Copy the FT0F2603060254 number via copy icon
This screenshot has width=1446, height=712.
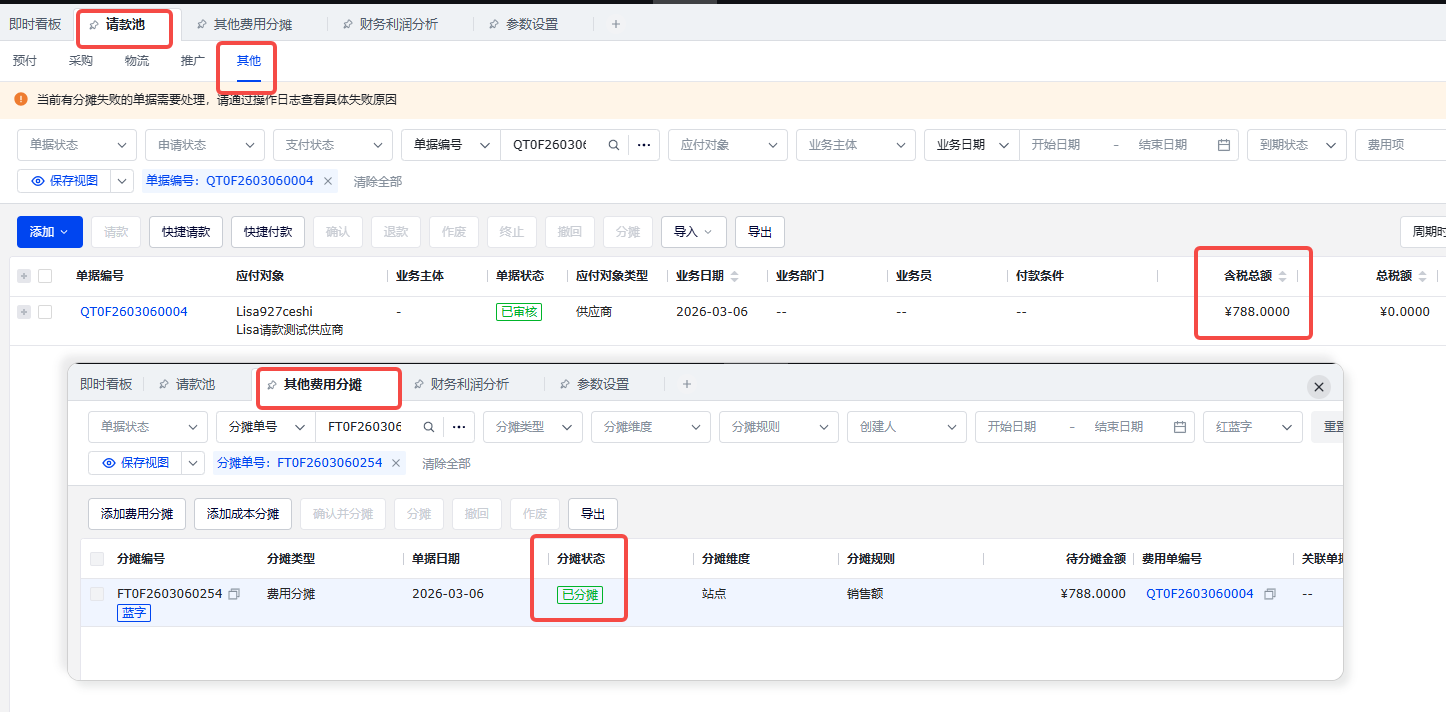coord(234,594)
